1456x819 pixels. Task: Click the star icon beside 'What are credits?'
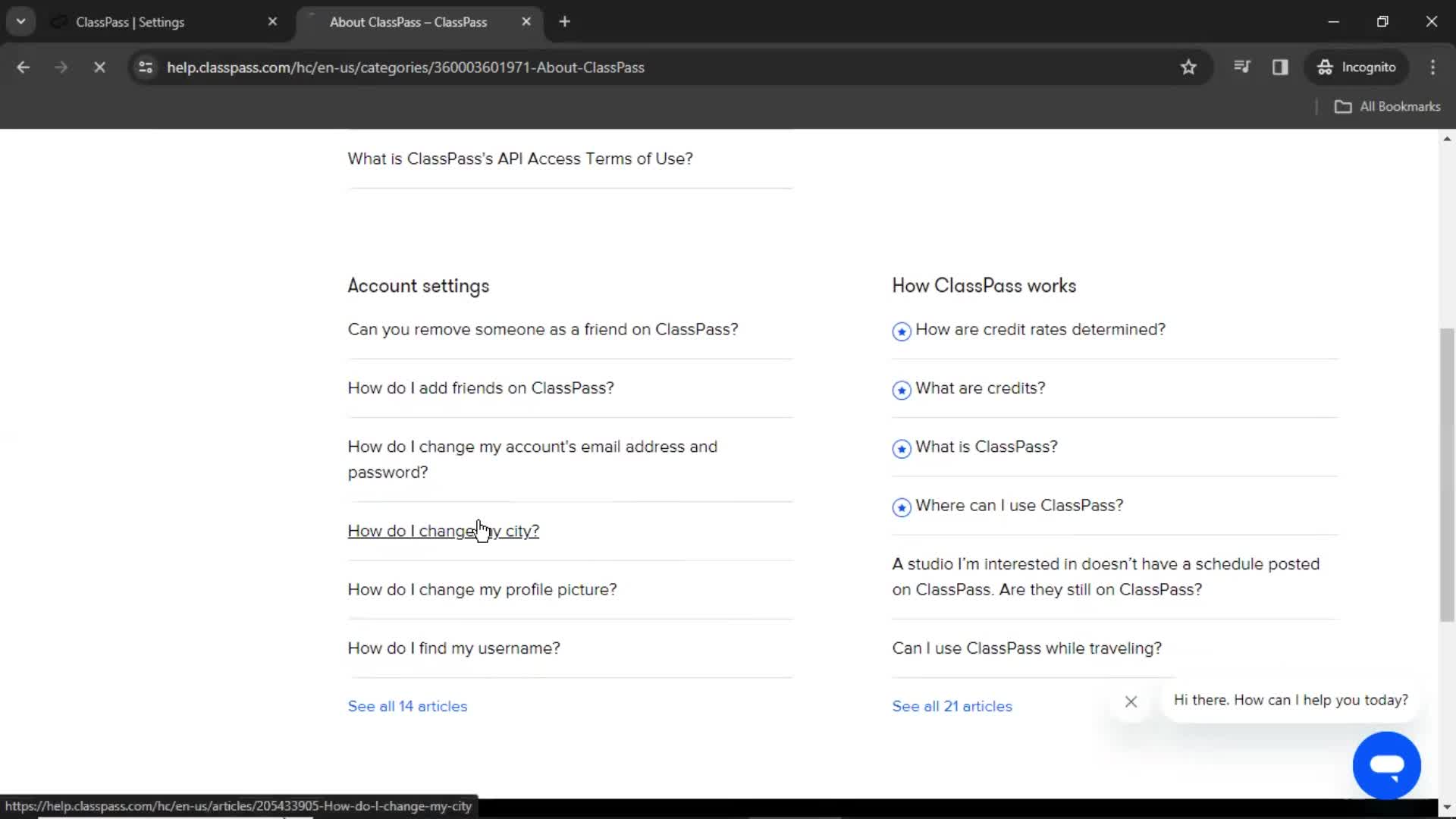902,390
